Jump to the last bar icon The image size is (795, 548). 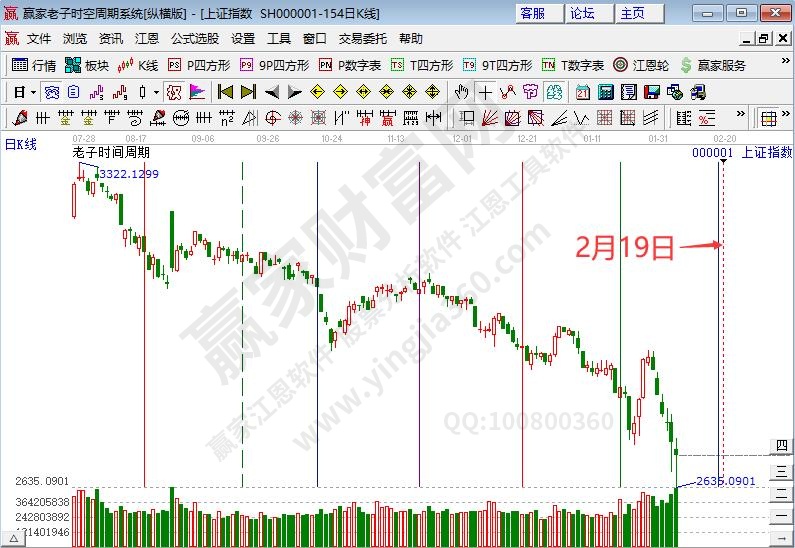pyautogui.click(x=248, y=92)
